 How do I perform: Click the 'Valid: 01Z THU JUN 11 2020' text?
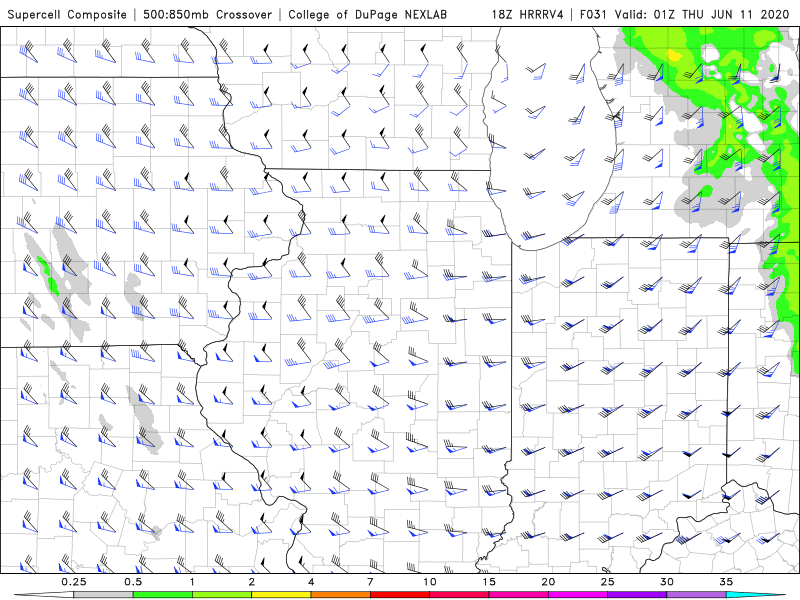[702, 14]
